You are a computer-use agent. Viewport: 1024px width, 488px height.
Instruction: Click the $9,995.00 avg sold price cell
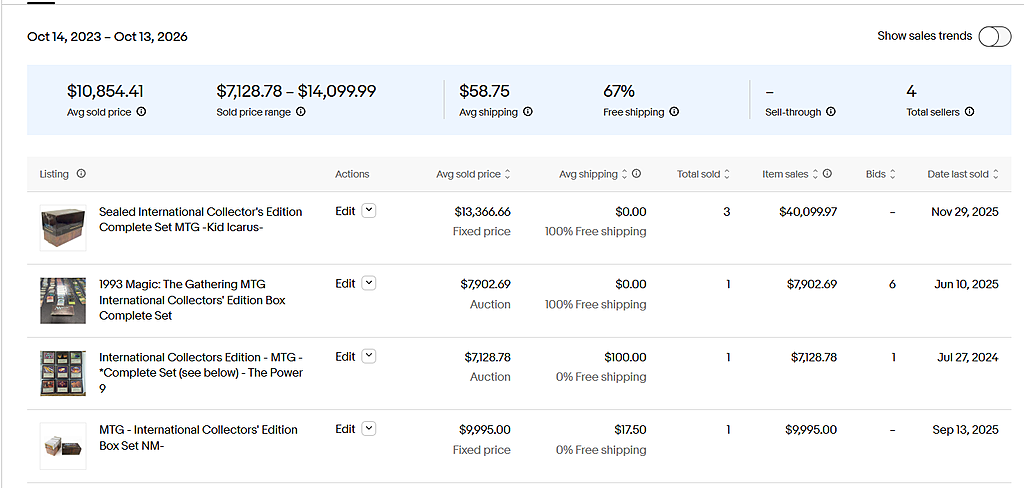(485, 430)
